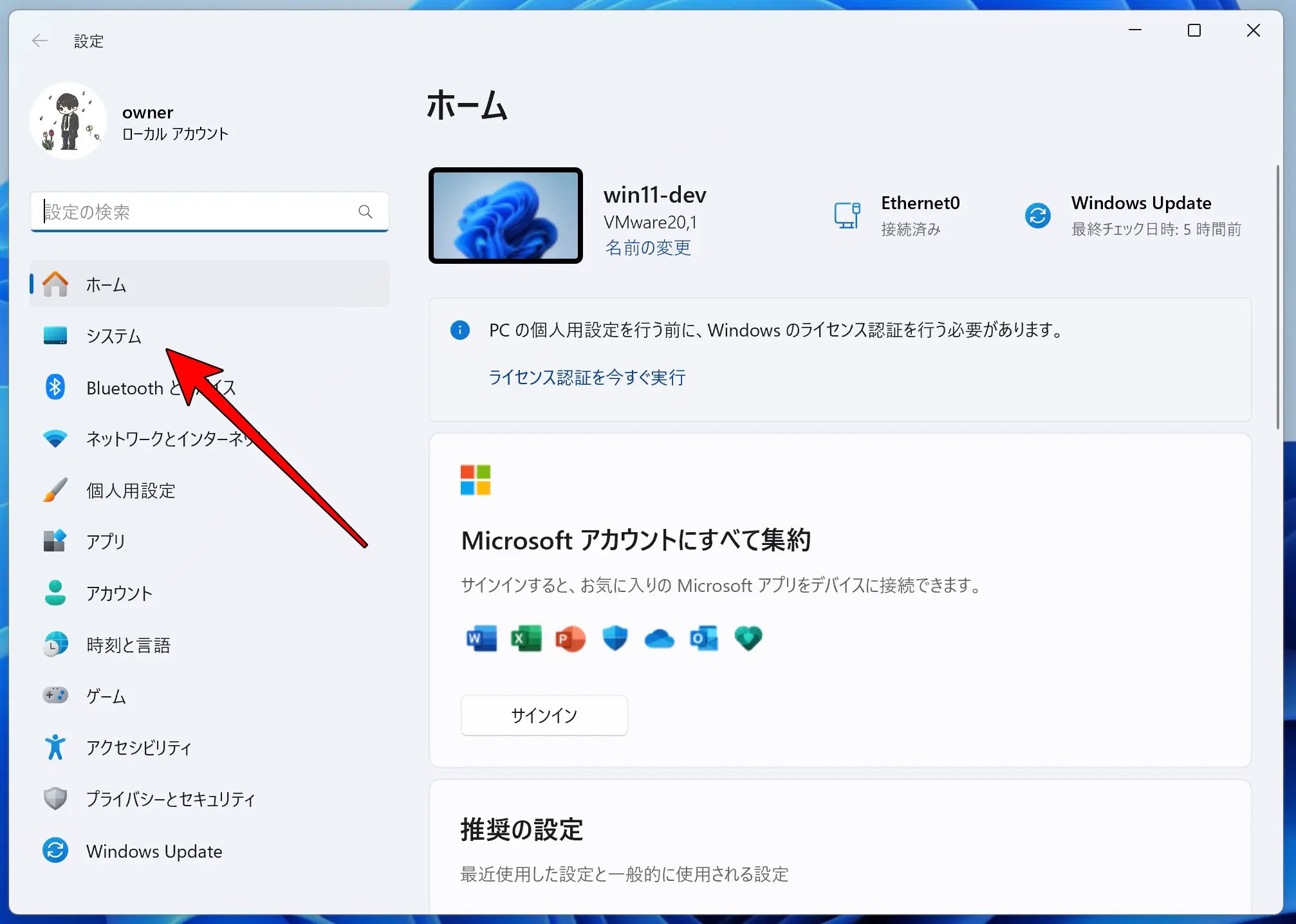The width and height of the screenshot is (1296, 924).
Task: Open Windows Update in the sidebar
Action: pos(154,851)
